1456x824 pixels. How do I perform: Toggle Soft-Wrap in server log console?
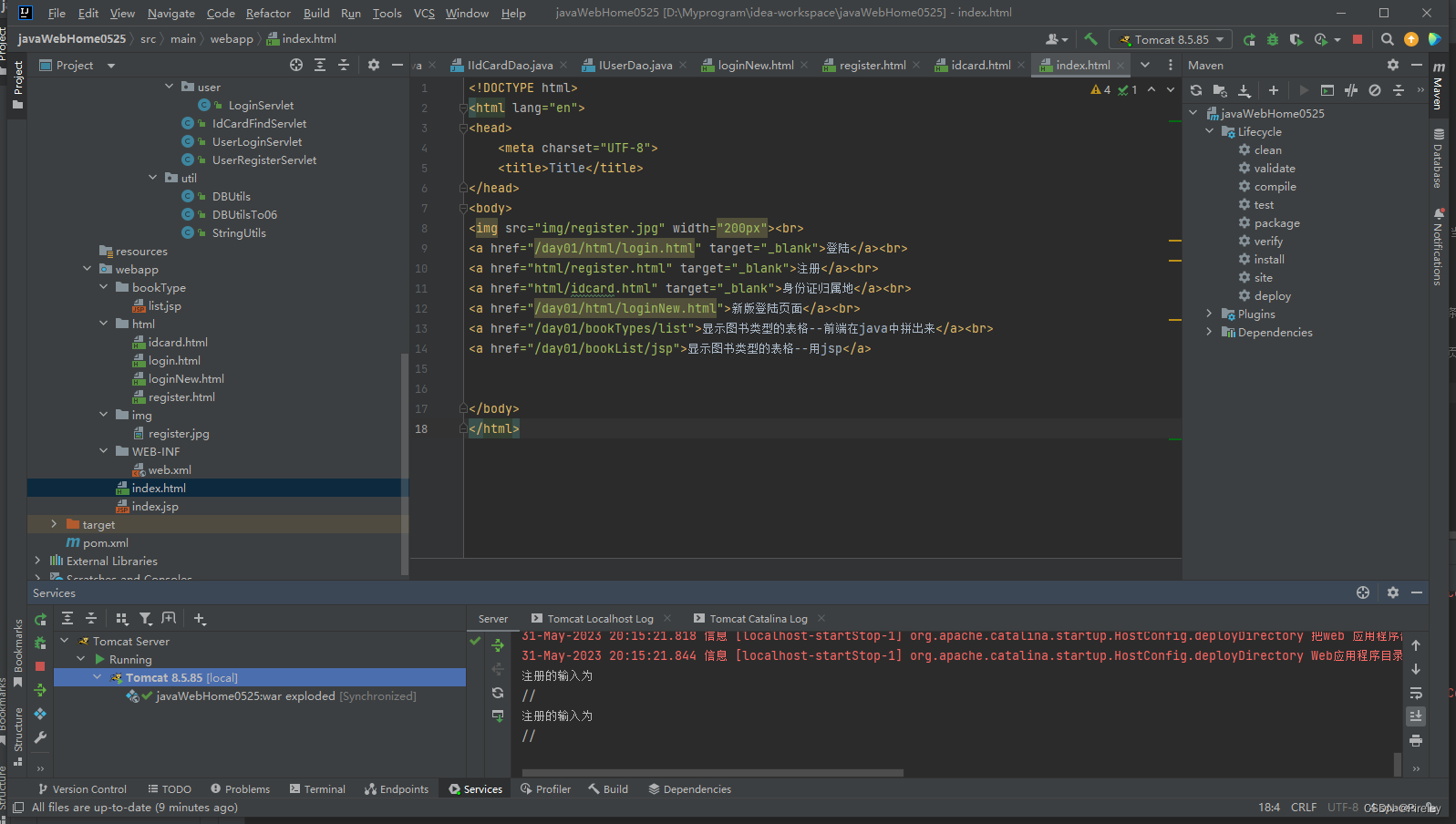[1416, 693]
